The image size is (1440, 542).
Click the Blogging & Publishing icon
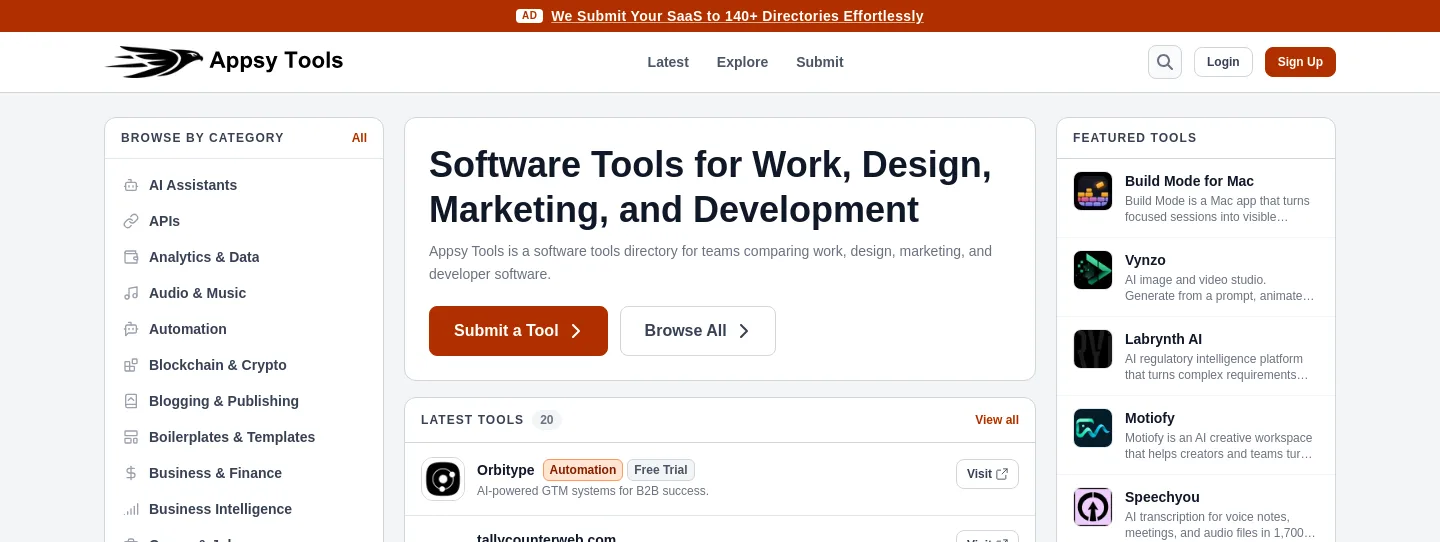131,401
